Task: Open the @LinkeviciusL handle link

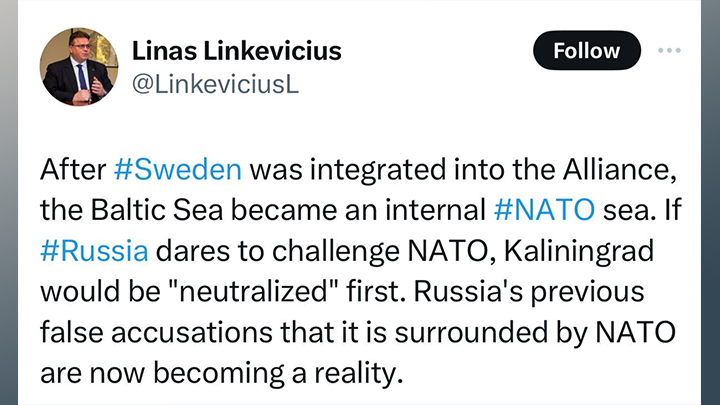Action: pos(216,85)
